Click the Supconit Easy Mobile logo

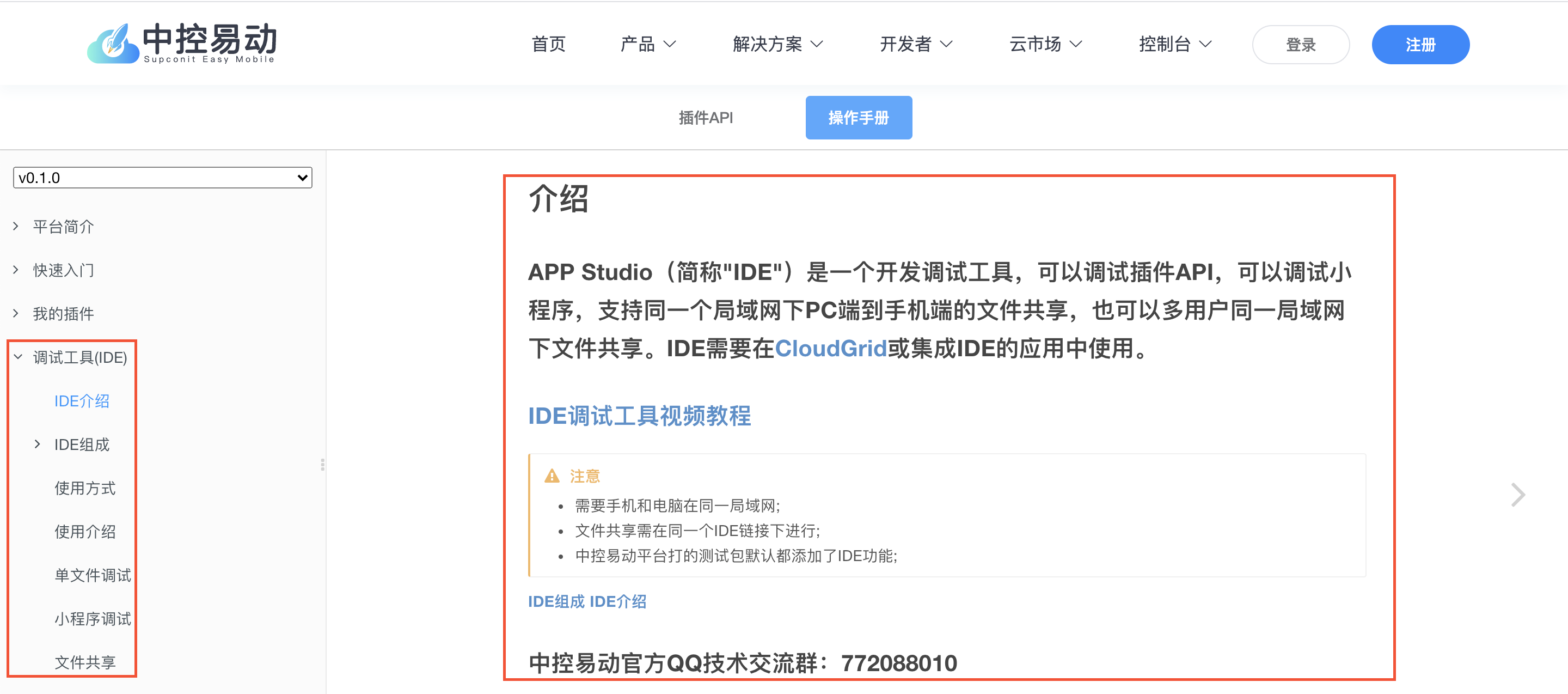coord(181,42)
